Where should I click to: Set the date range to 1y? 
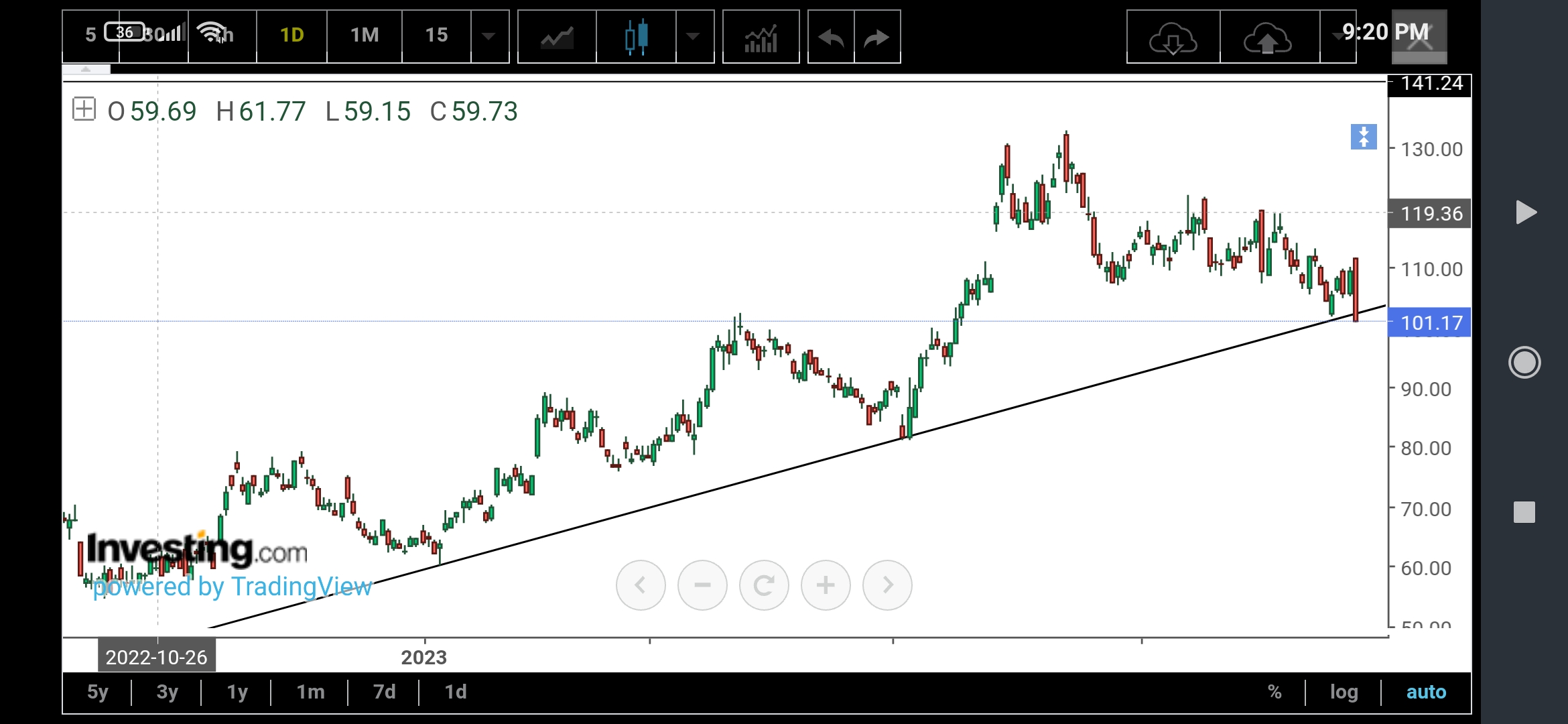pyautogui.click(x=237, y=692)
